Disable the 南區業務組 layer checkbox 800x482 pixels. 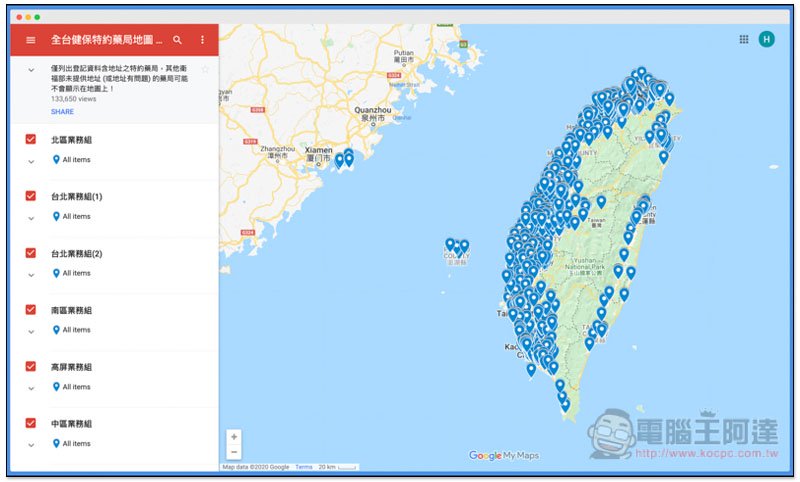click(x=31, y=310)
